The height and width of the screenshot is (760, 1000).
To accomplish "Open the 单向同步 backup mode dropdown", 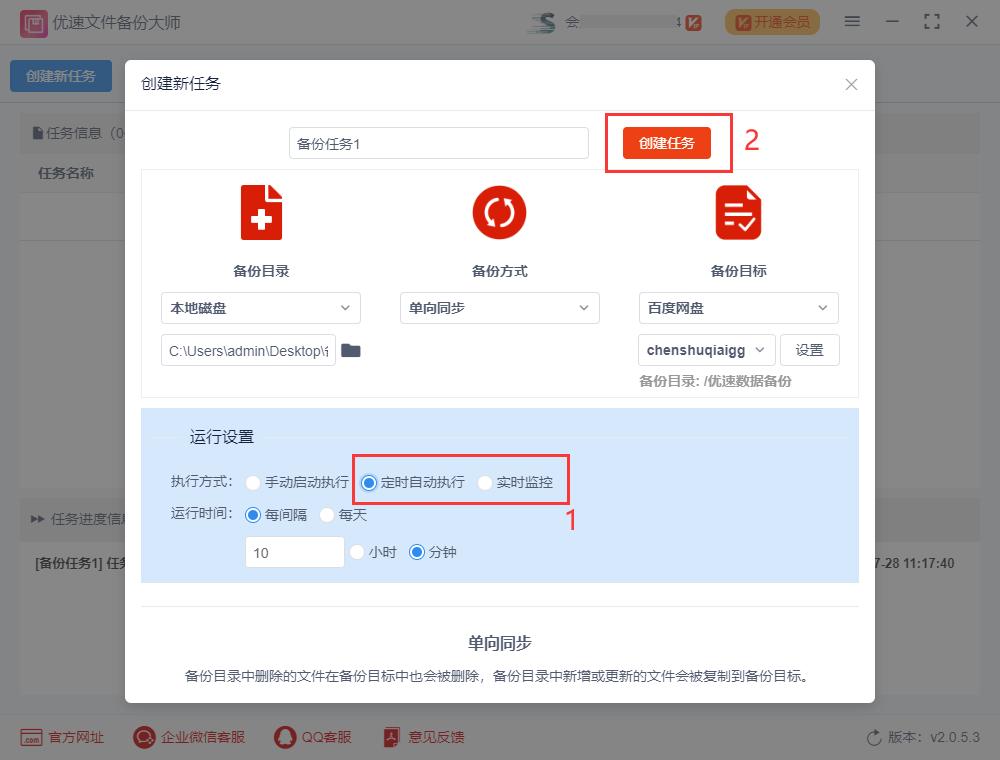I will click(499, 308).
